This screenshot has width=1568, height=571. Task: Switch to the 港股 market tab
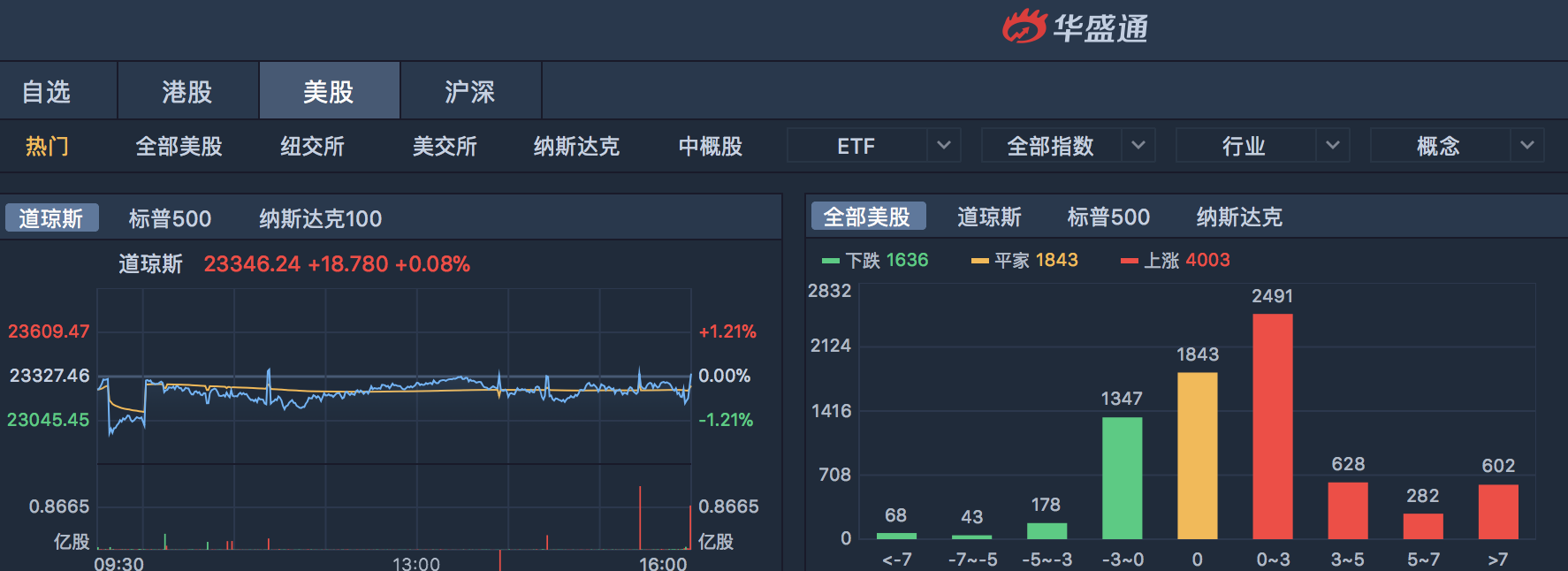187,91
